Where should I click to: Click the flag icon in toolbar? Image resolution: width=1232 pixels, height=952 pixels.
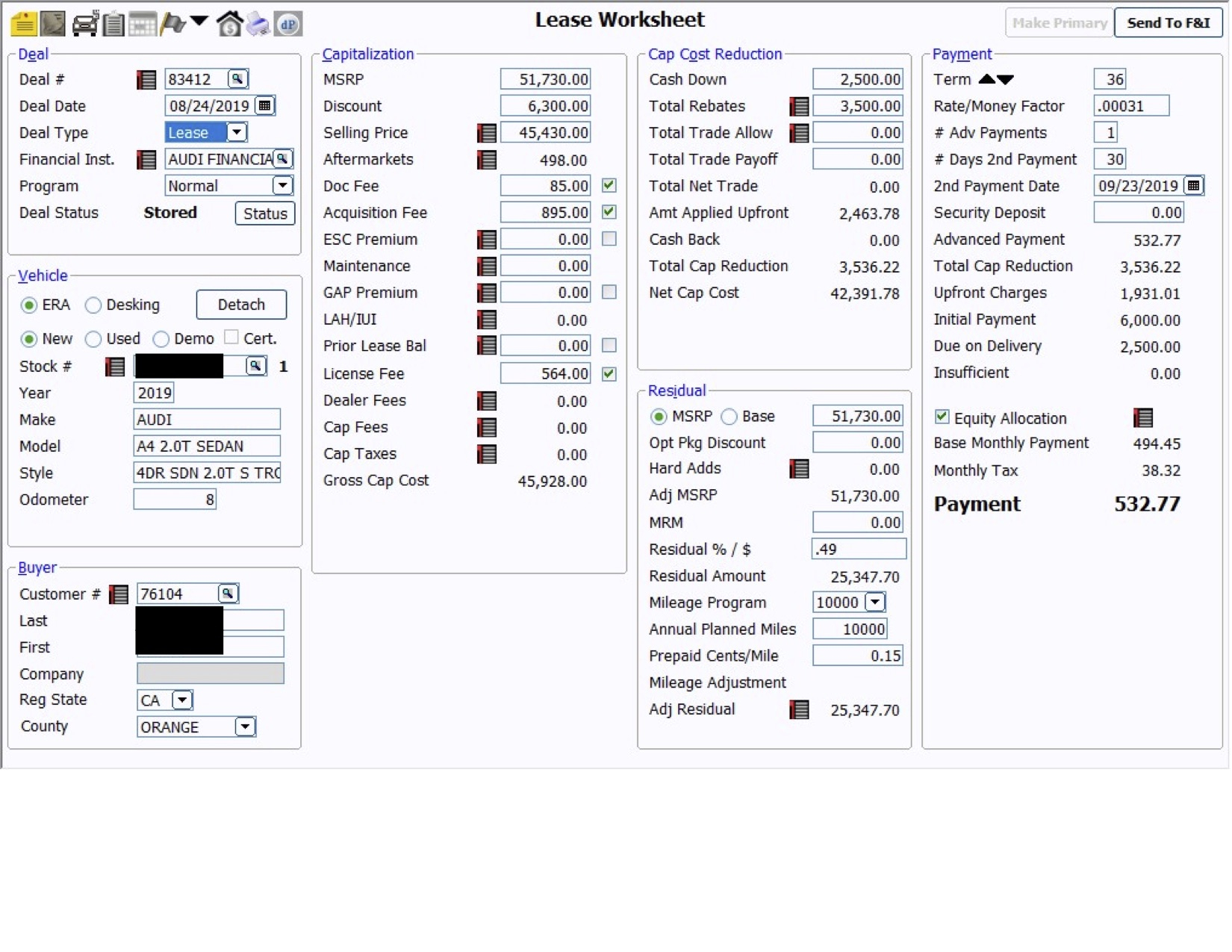(x=172, y=24)
